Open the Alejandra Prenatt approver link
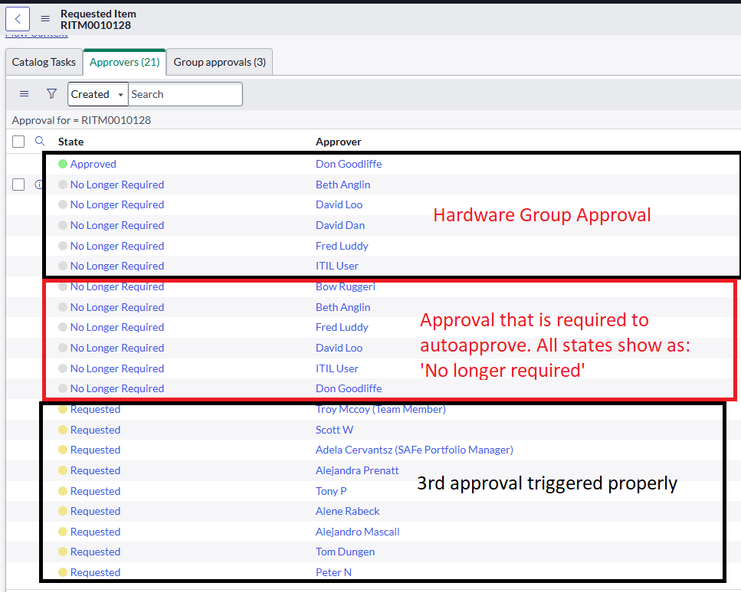741x592 pixels. pos(357,471)
